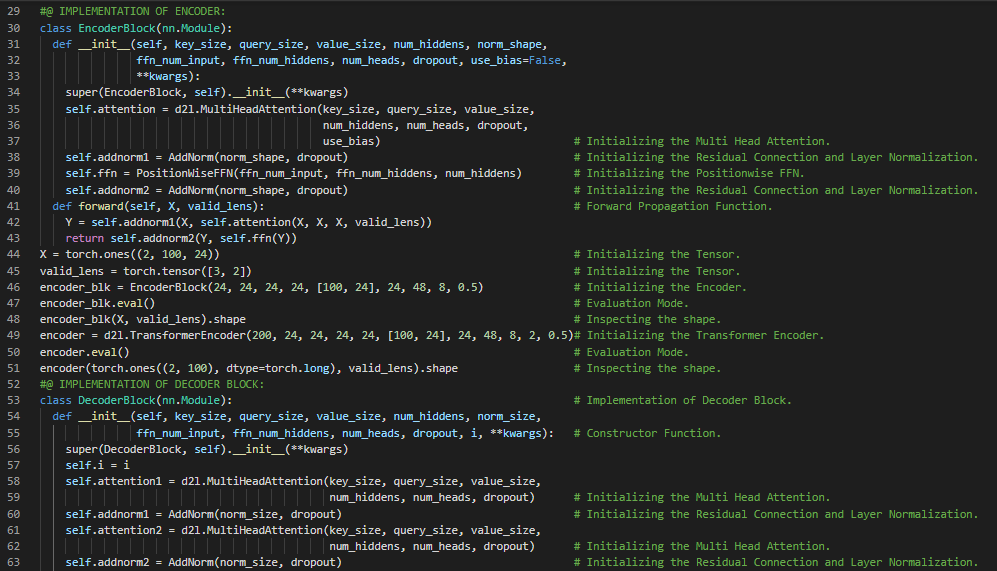Click the 'return' keyword on line 43
The height and width of the screenshot is (571, 997).
84,238
